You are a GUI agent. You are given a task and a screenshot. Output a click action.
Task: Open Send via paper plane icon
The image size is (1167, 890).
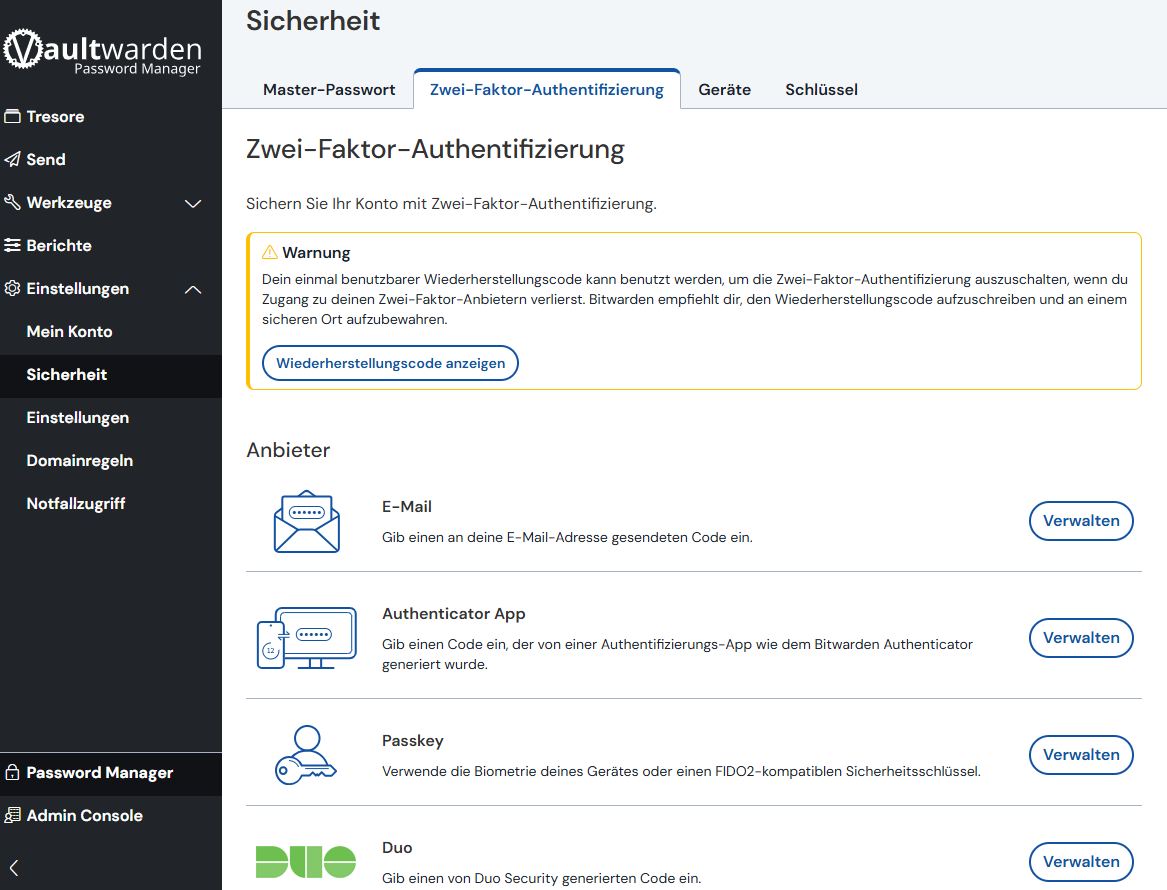coord(13,160)
